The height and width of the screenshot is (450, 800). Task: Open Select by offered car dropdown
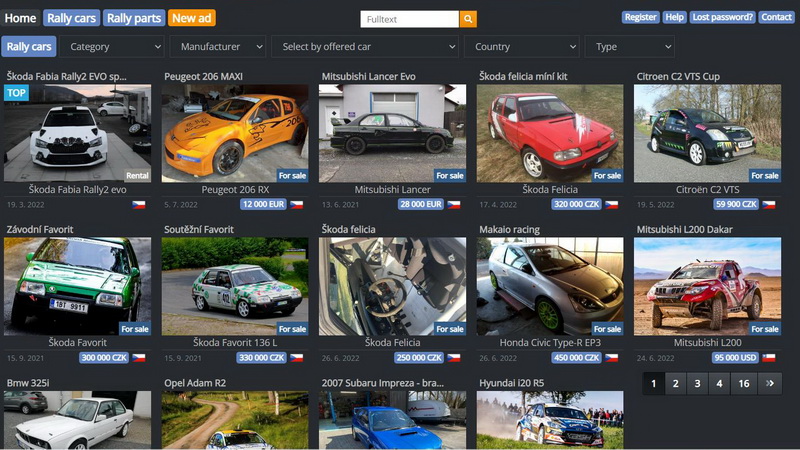[365, 47]
